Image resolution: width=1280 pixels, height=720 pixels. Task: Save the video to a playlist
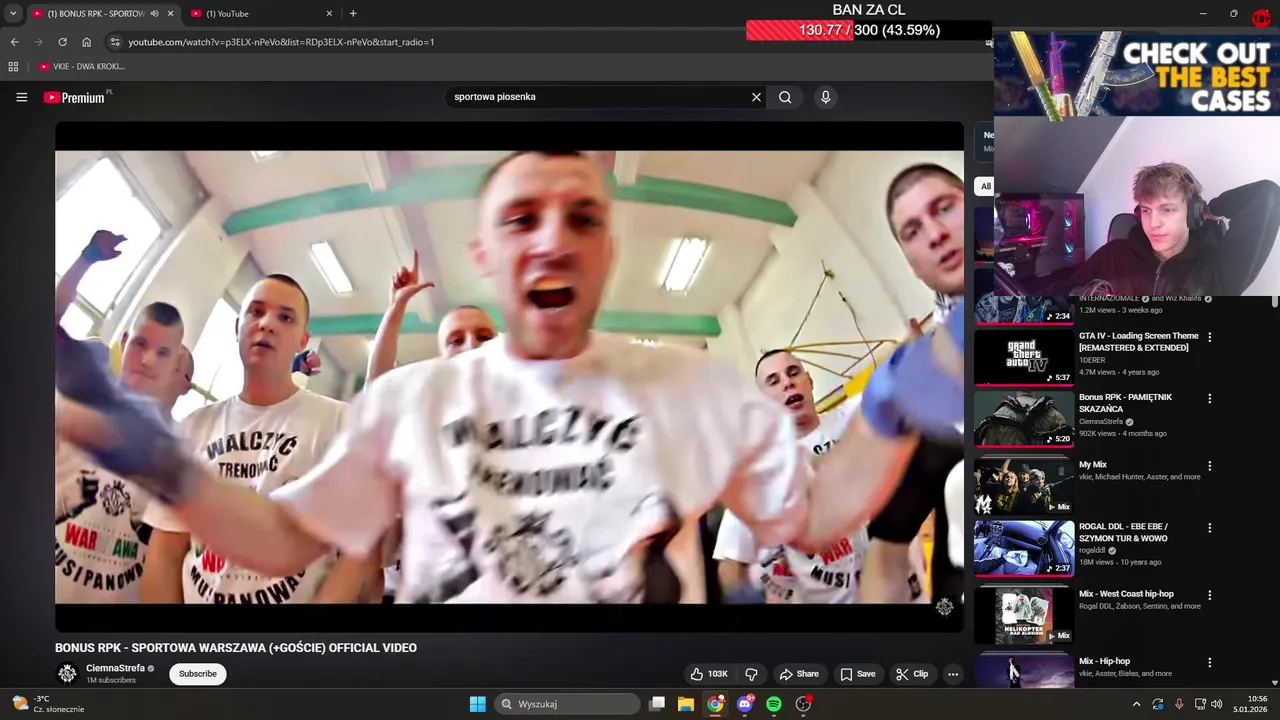[x=858, y=674]
